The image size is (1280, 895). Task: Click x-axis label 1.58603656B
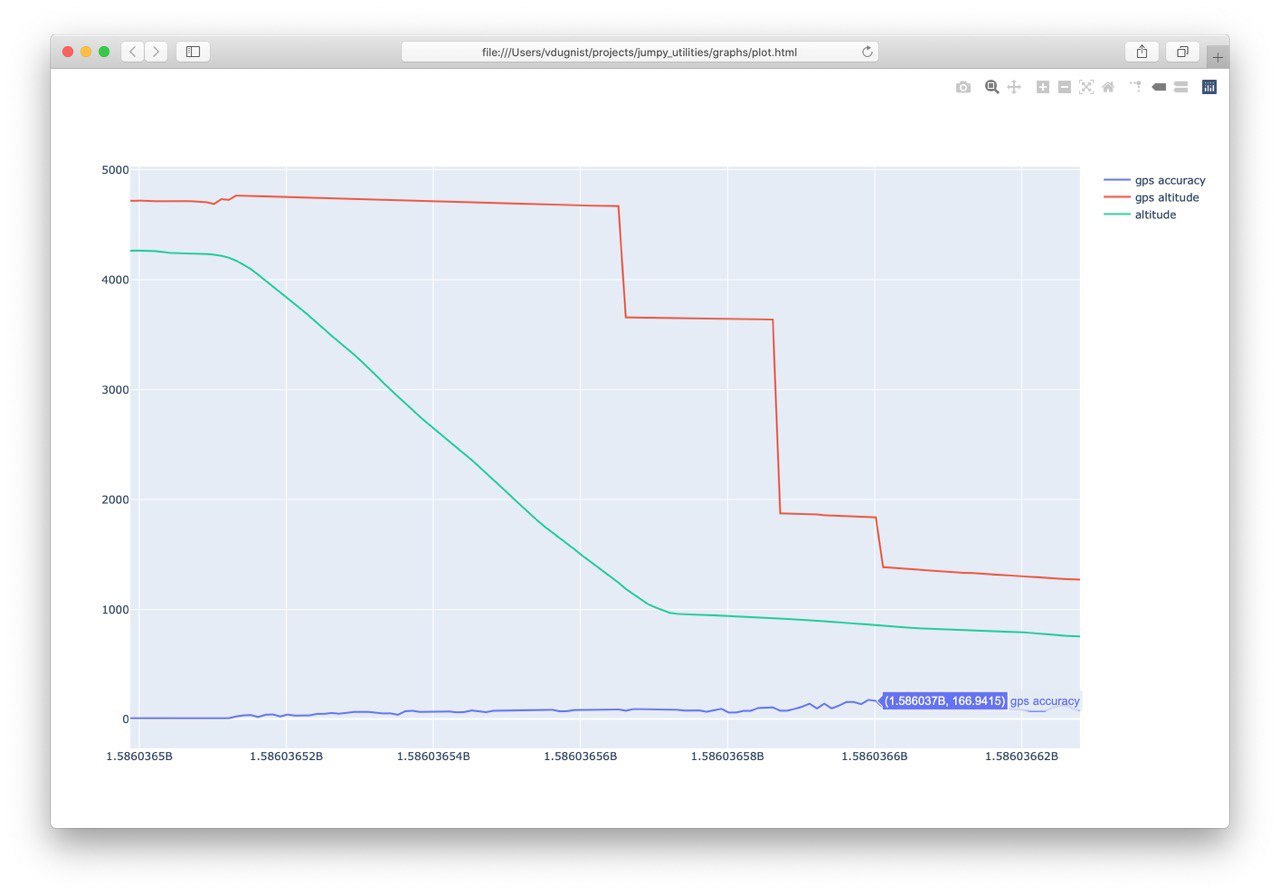581,756
